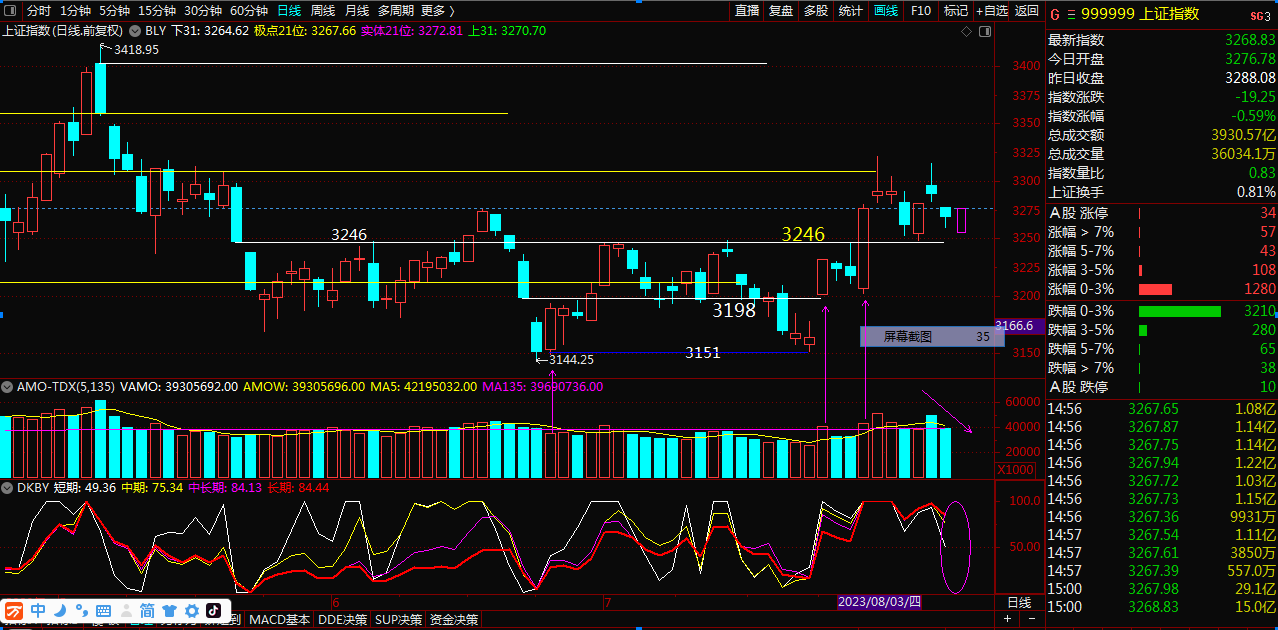This screenshot has width=1278, height=630.
Task: Open the IME soft keyboard icon
Action: [103, 610]
